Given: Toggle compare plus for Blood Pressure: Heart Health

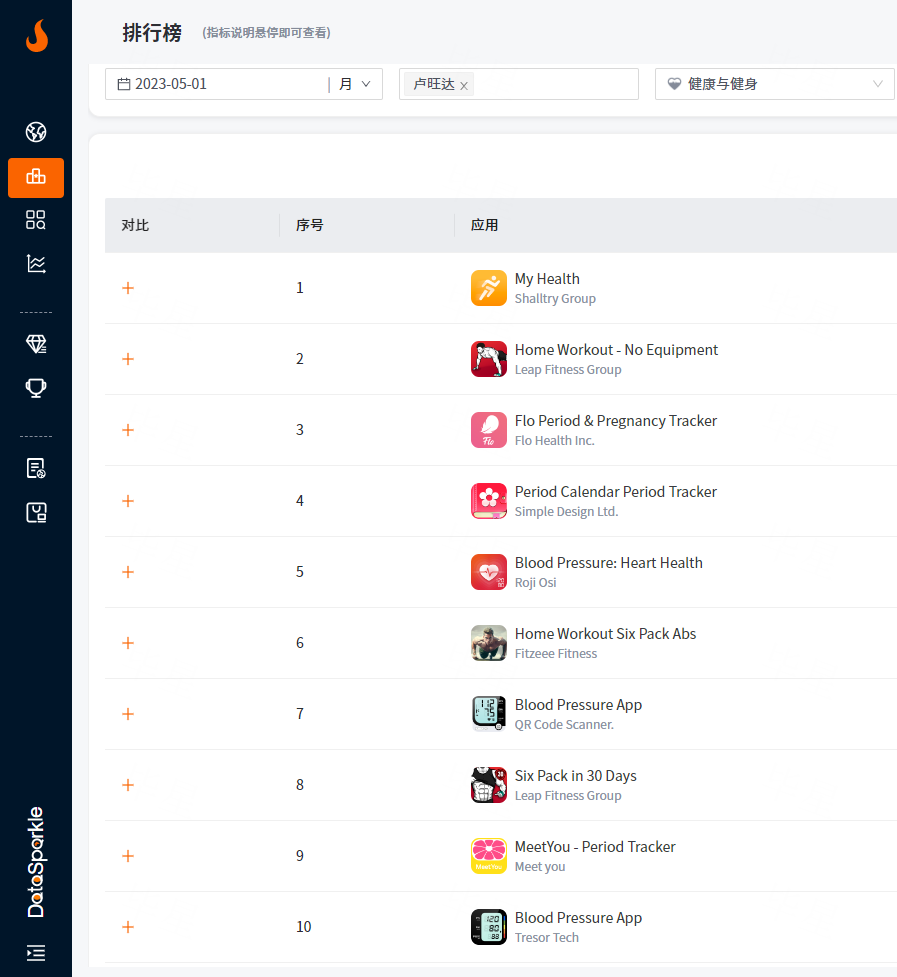Looking at the screenshot, I should click(128, 572).
